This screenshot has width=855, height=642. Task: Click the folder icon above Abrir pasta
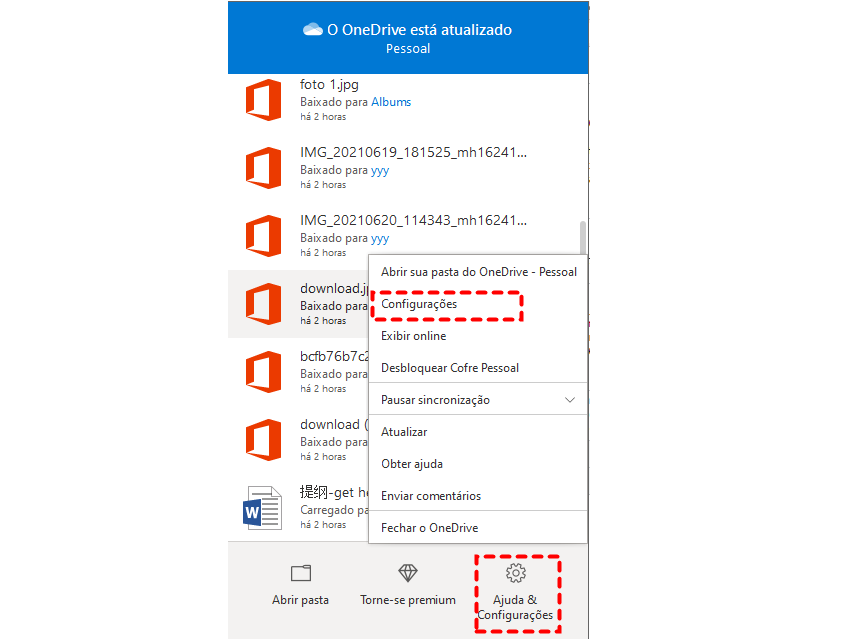coord(300,573)
